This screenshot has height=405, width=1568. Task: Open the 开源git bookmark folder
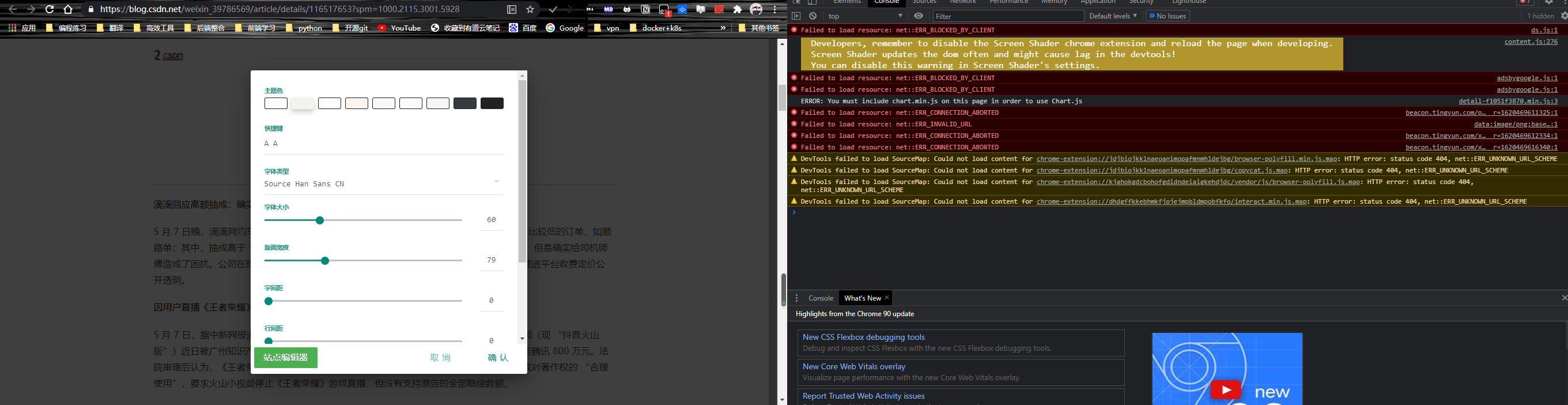coord(350,28)
